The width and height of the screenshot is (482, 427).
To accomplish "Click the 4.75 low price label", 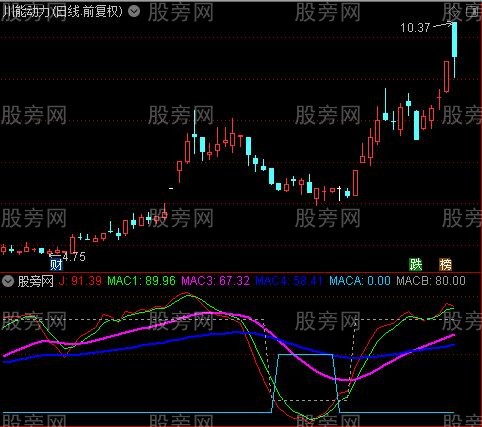I will [74, 257].
